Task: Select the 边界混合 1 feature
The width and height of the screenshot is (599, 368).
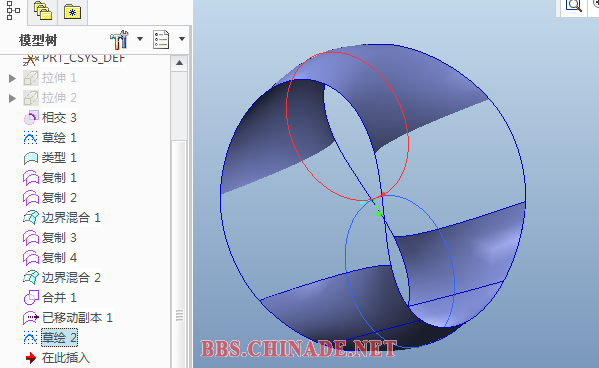Action: coord(71,218)
